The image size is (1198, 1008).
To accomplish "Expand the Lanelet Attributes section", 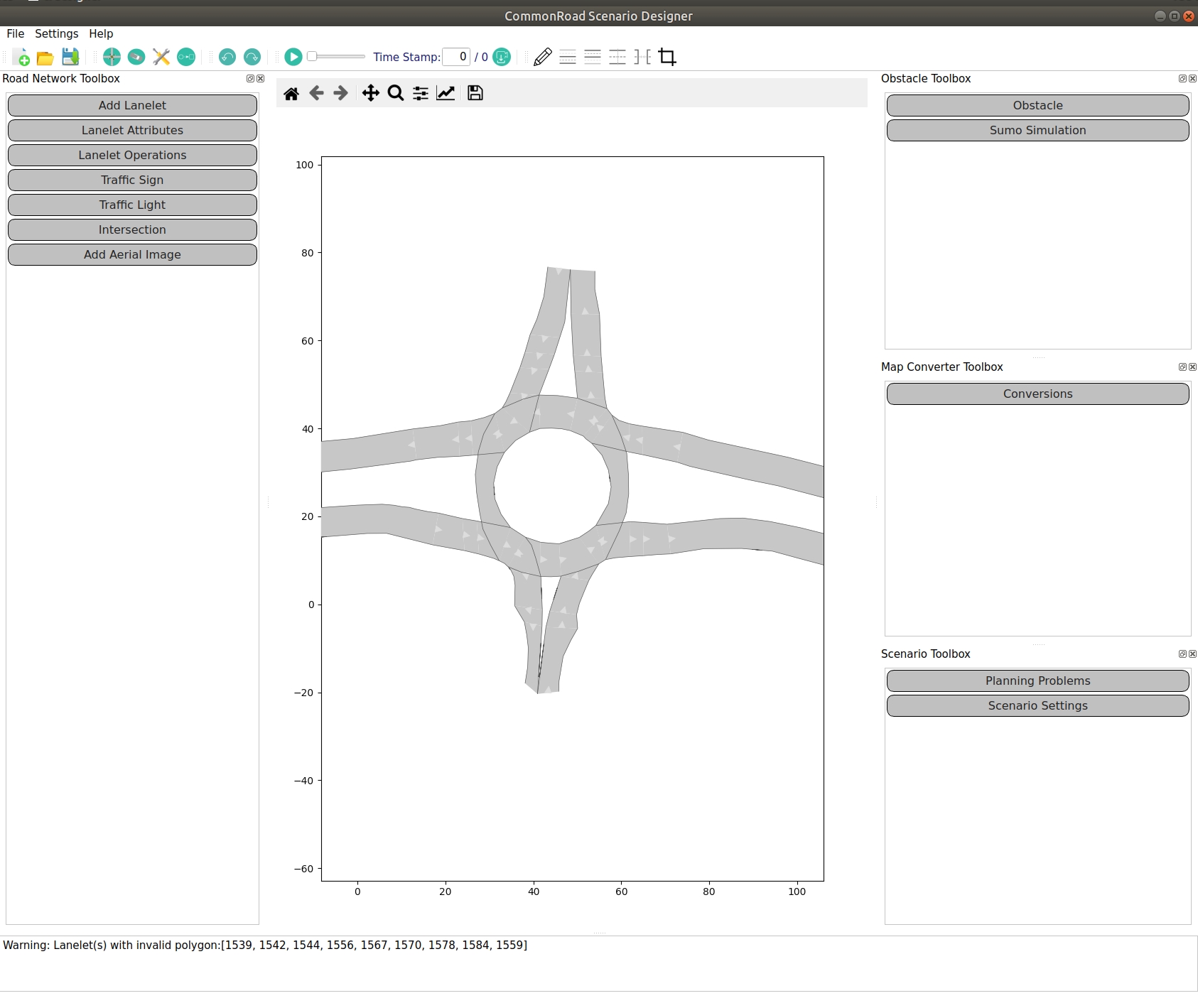I will (132, 130).
